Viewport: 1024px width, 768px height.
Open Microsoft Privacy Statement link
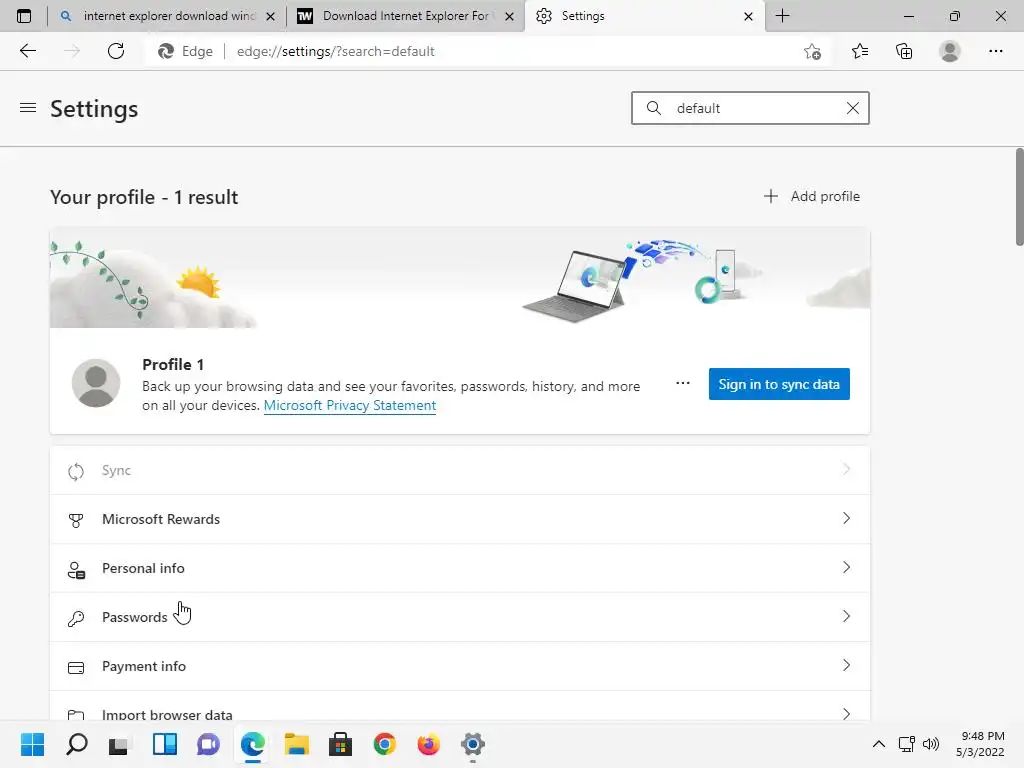coord(349,406)
